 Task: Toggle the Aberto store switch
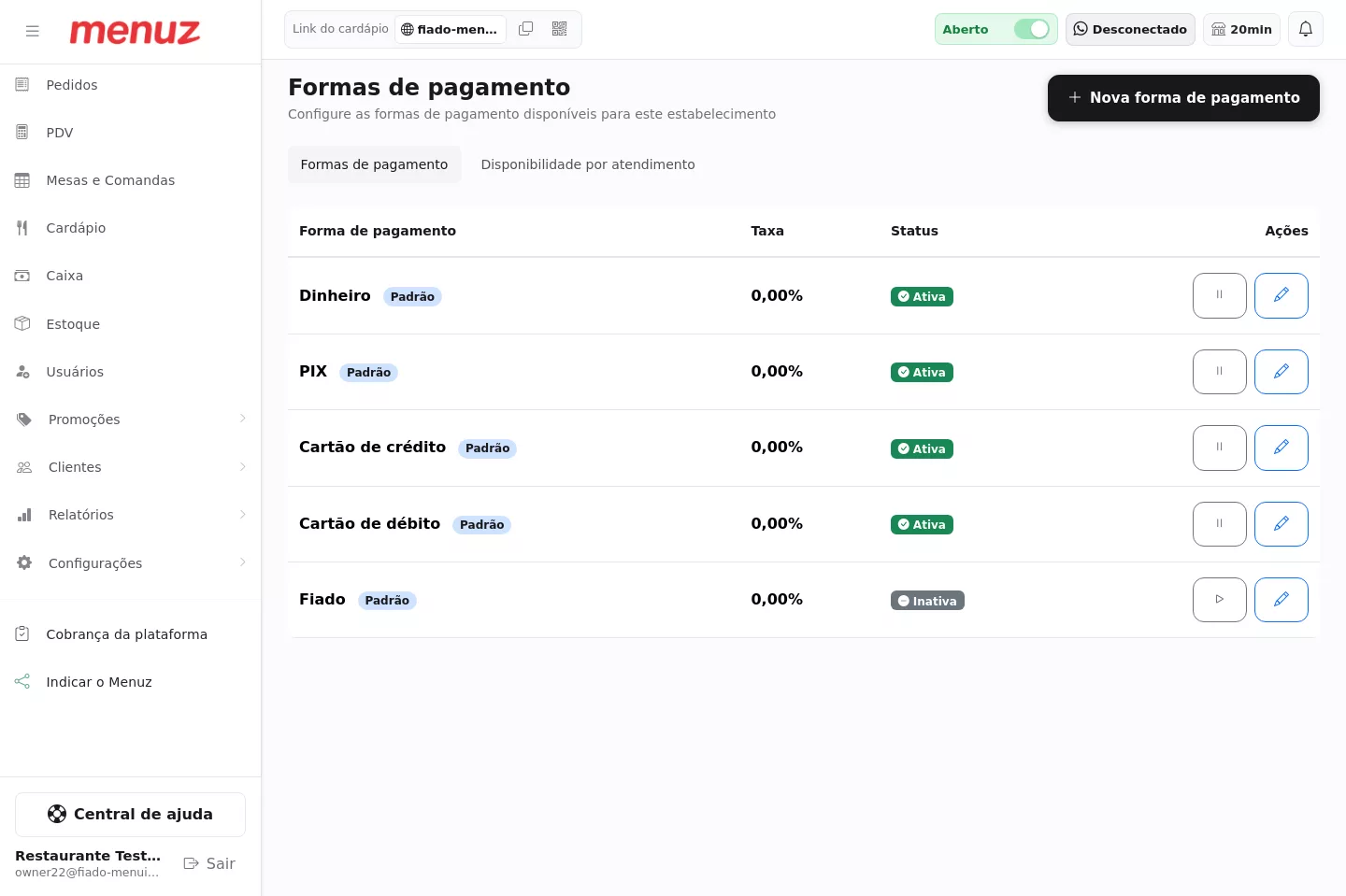pos(1032,29)
